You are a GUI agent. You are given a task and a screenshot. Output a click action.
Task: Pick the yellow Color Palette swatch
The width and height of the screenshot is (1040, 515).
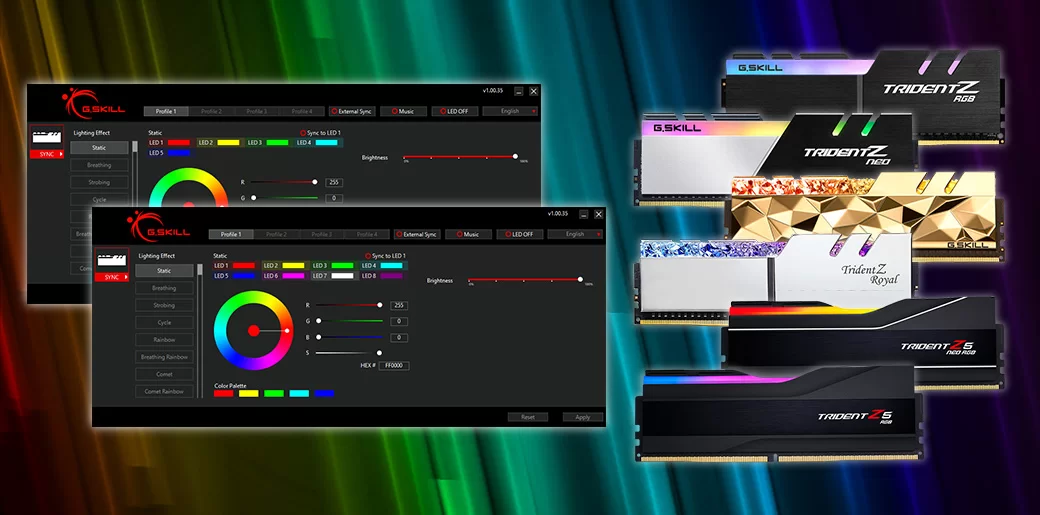pyautogui.click(x=249, y=394)
